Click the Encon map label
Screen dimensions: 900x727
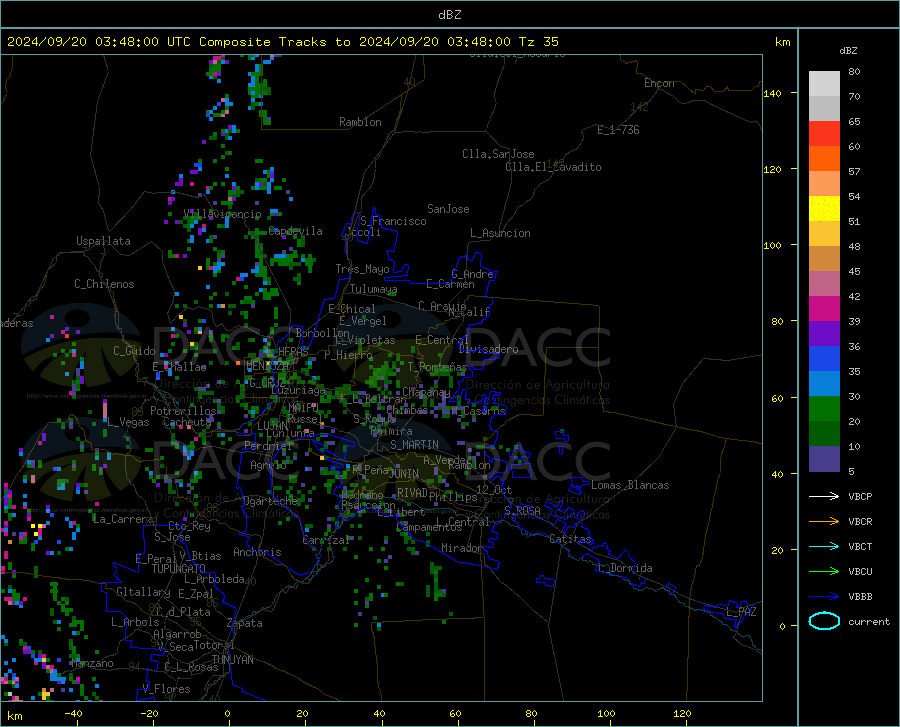[659, 83]
